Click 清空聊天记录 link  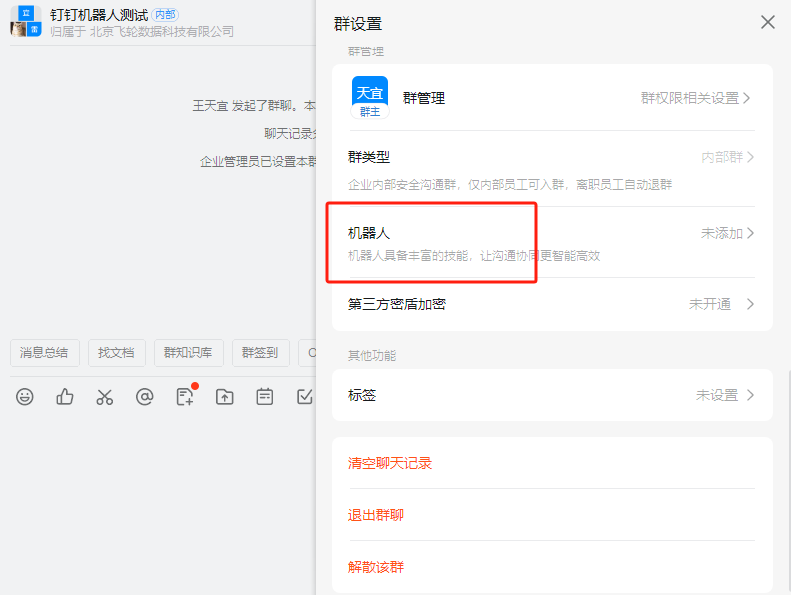[390, 464]
